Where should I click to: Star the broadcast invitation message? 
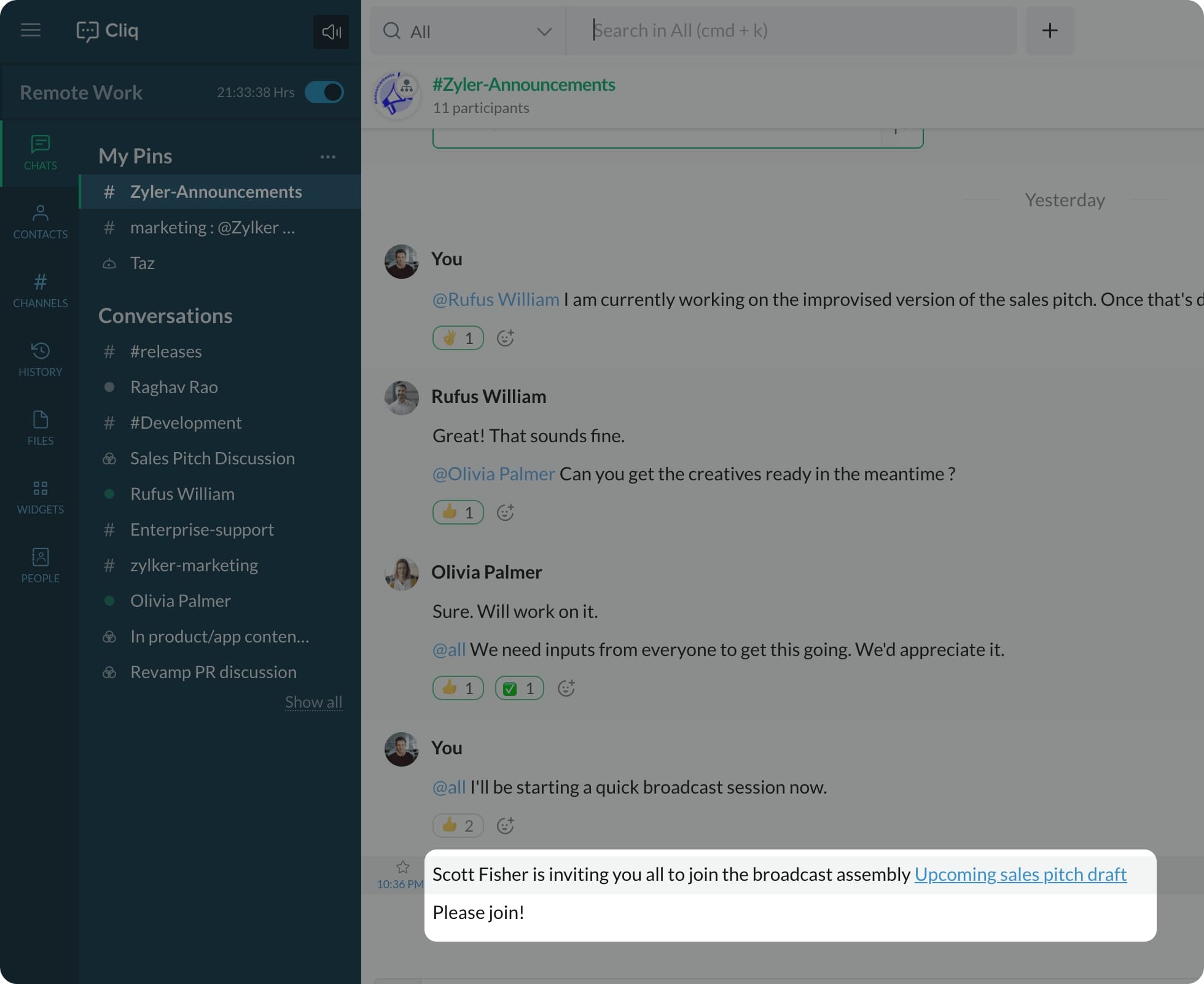coord(403,867)
